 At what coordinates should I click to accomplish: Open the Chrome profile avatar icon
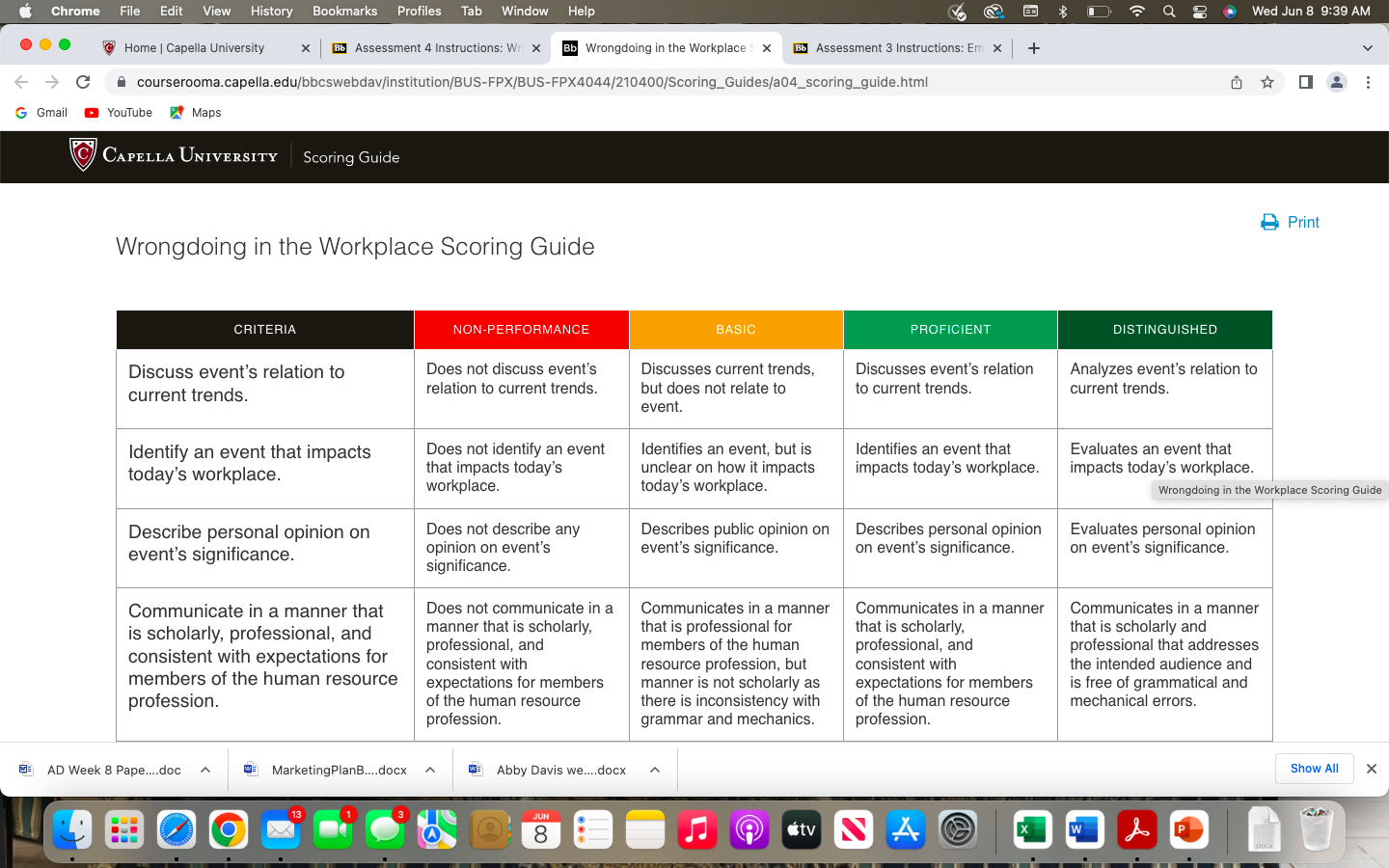pos(1337,82)
